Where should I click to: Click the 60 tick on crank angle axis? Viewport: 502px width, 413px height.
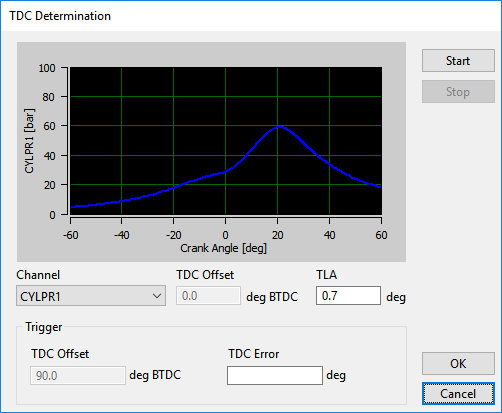[381, 235]
